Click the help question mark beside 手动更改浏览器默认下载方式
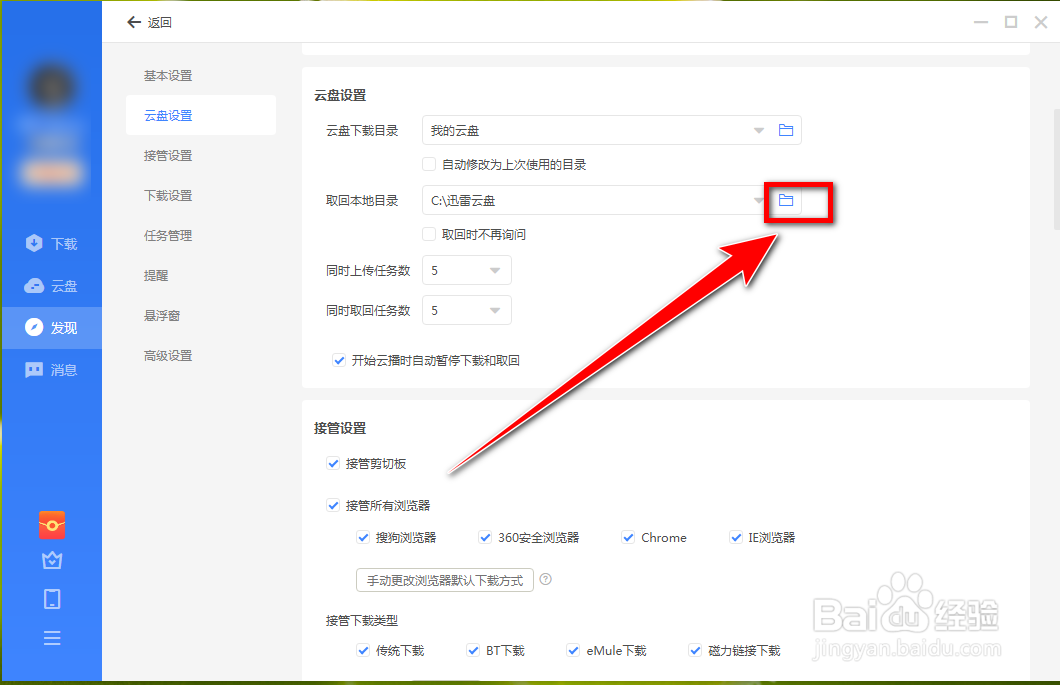The height and width of the screenshot is (685, 1060). coord(545,579)
